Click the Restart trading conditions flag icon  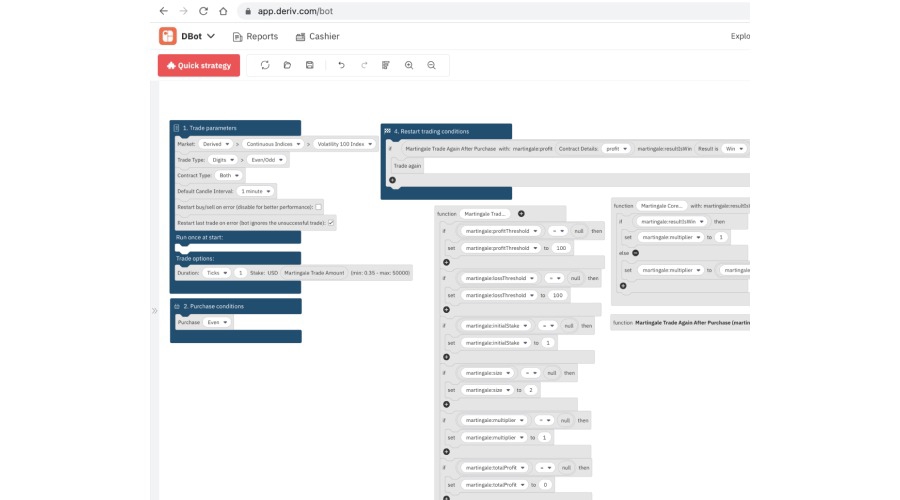pos(387,131)
